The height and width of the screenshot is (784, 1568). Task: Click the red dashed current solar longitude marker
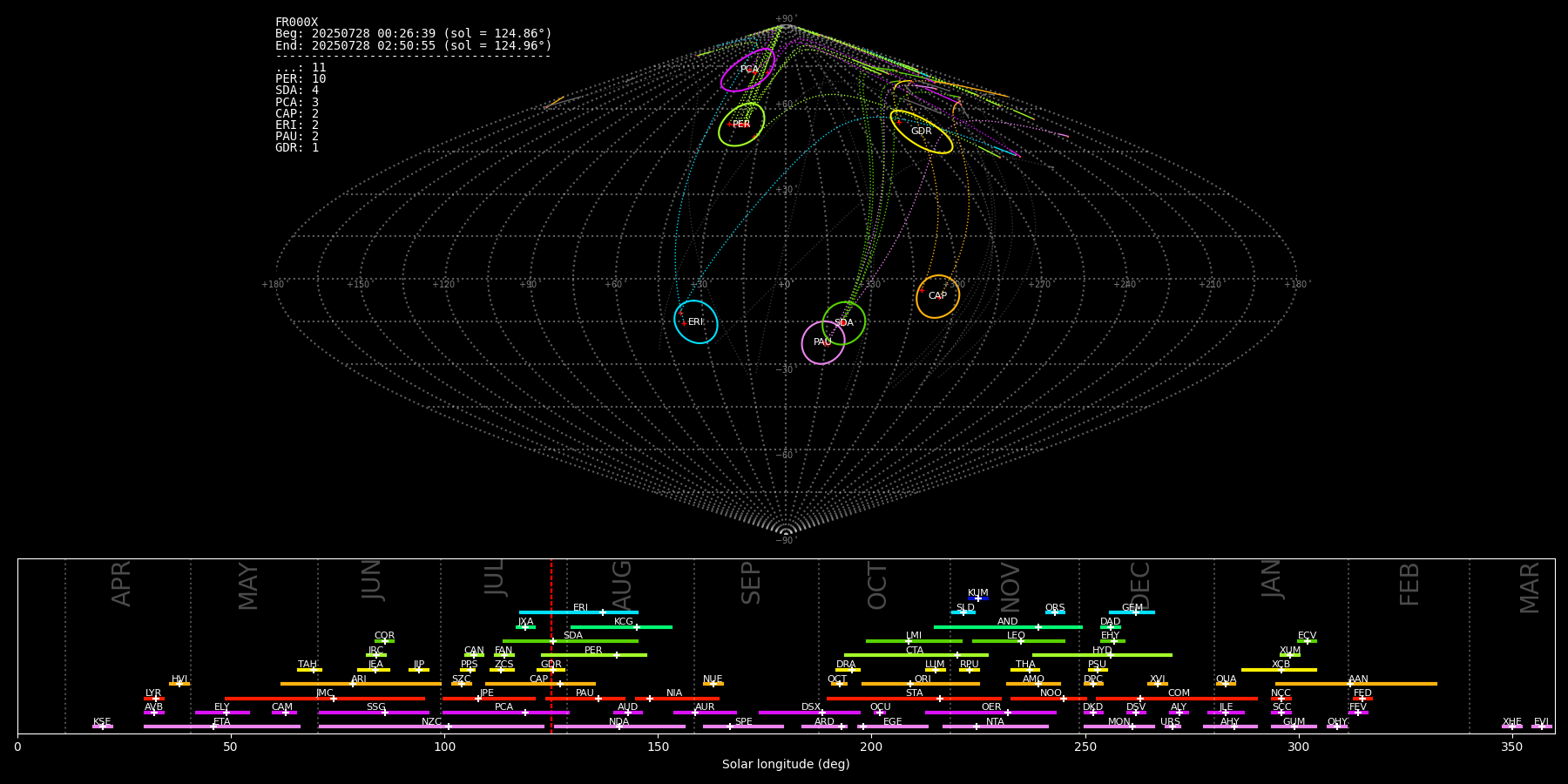[551, 645]
